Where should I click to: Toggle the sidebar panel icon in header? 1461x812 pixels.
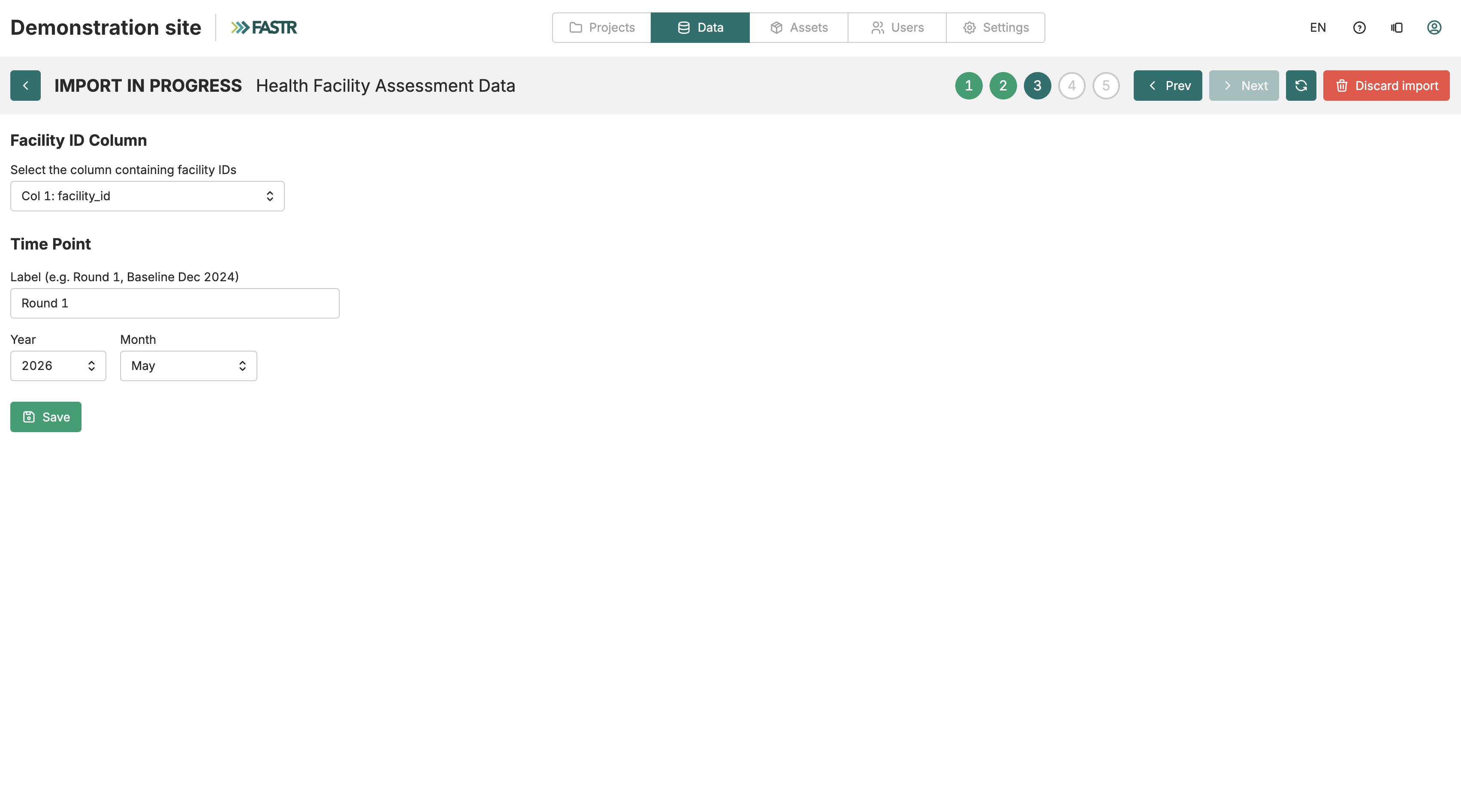tap(1396, 27)
